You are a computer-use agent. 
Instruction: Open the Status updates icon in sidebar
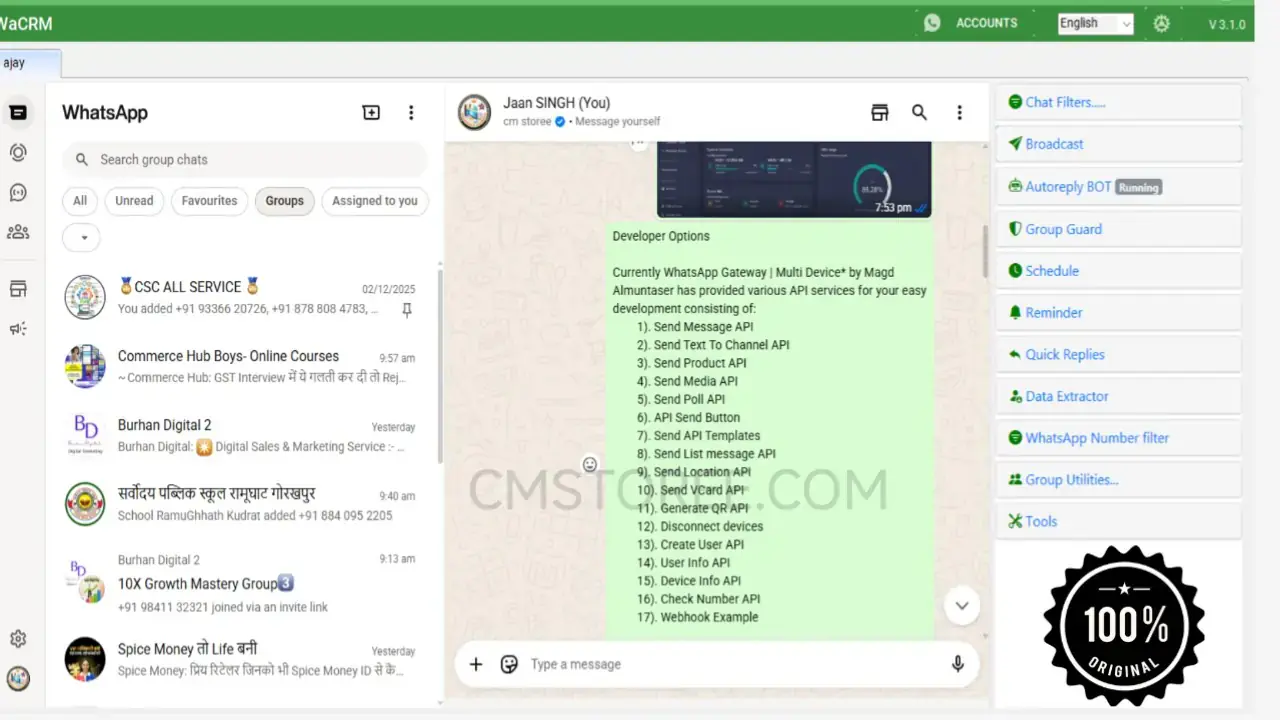click(18, 152)
